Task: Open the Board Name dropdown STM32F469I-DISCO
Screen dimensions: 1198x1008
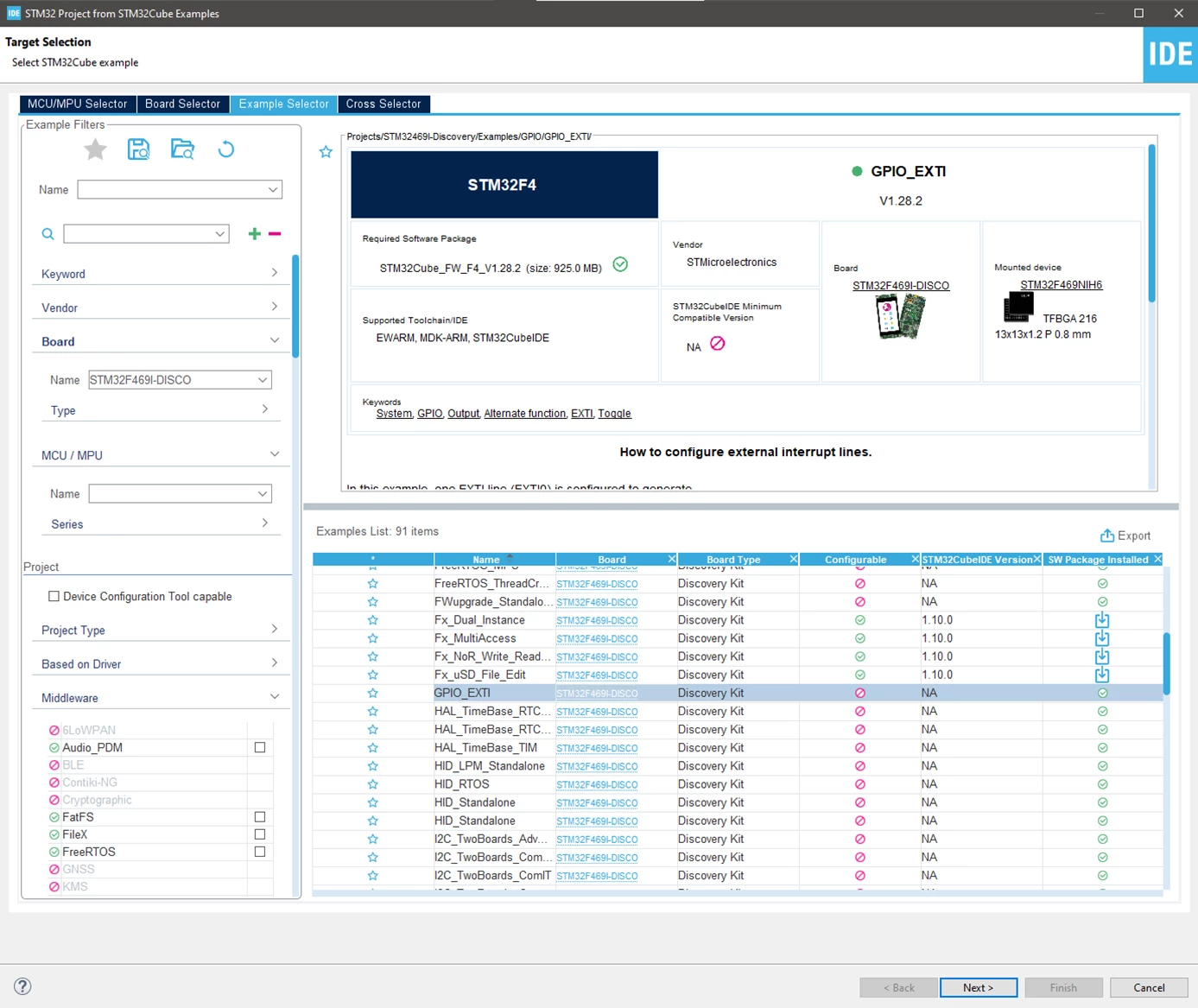Action: [180, 380]
